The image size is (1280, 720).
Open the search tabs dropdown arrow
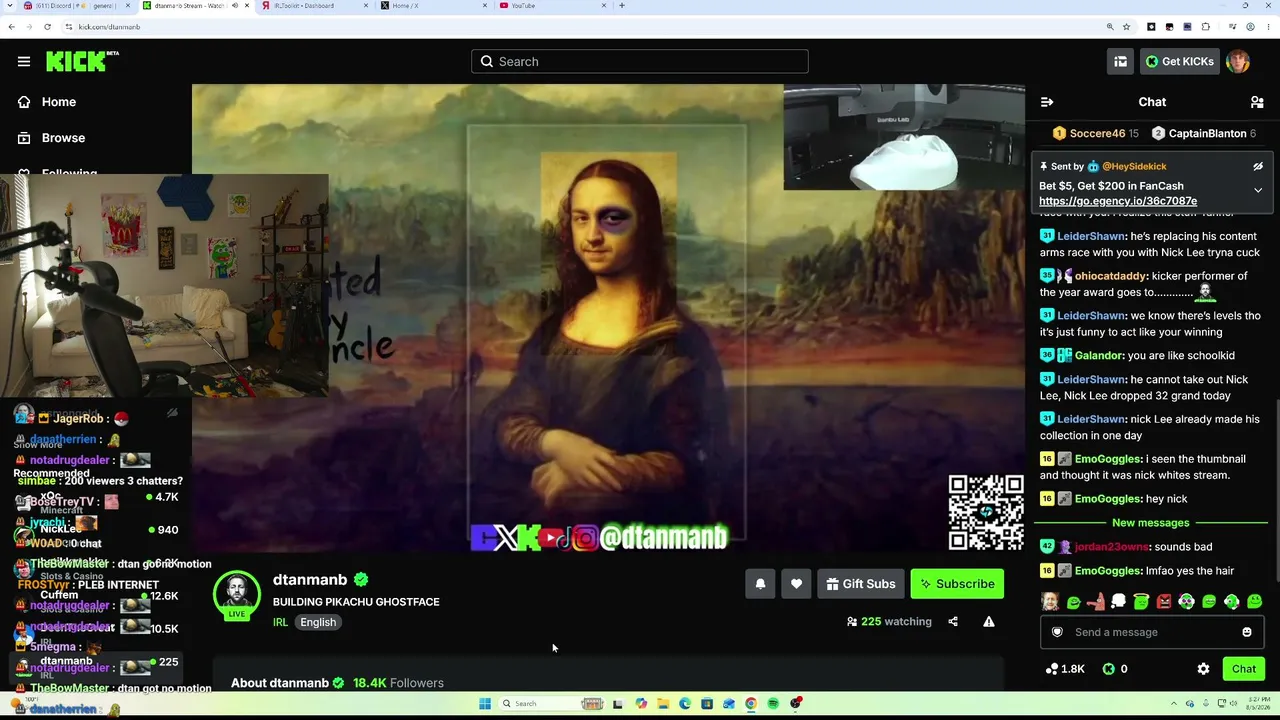coord(11,6)
